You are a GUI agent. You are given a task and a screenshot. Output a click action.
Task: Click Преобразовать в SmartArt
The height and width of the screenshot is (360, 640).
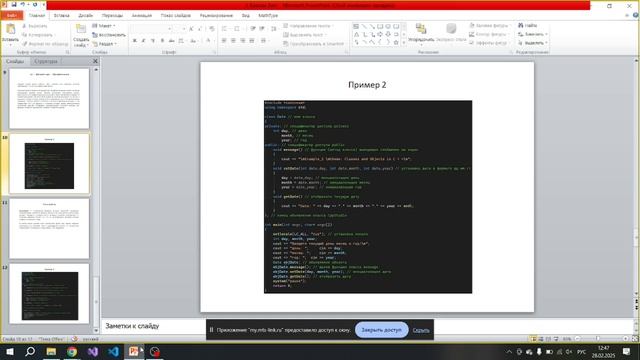pyautogui.click(x=313, y=44)
